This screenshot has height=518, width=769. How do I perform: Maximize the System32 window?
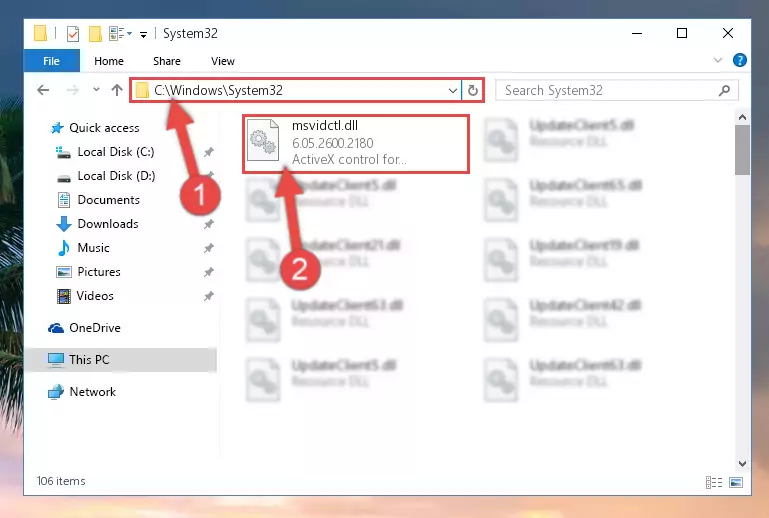click(682, 33)
